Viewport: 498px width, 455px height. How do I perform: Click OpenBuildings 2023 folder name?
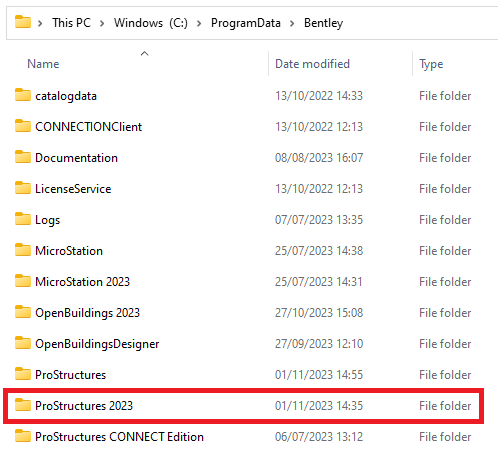coord(87,313)
